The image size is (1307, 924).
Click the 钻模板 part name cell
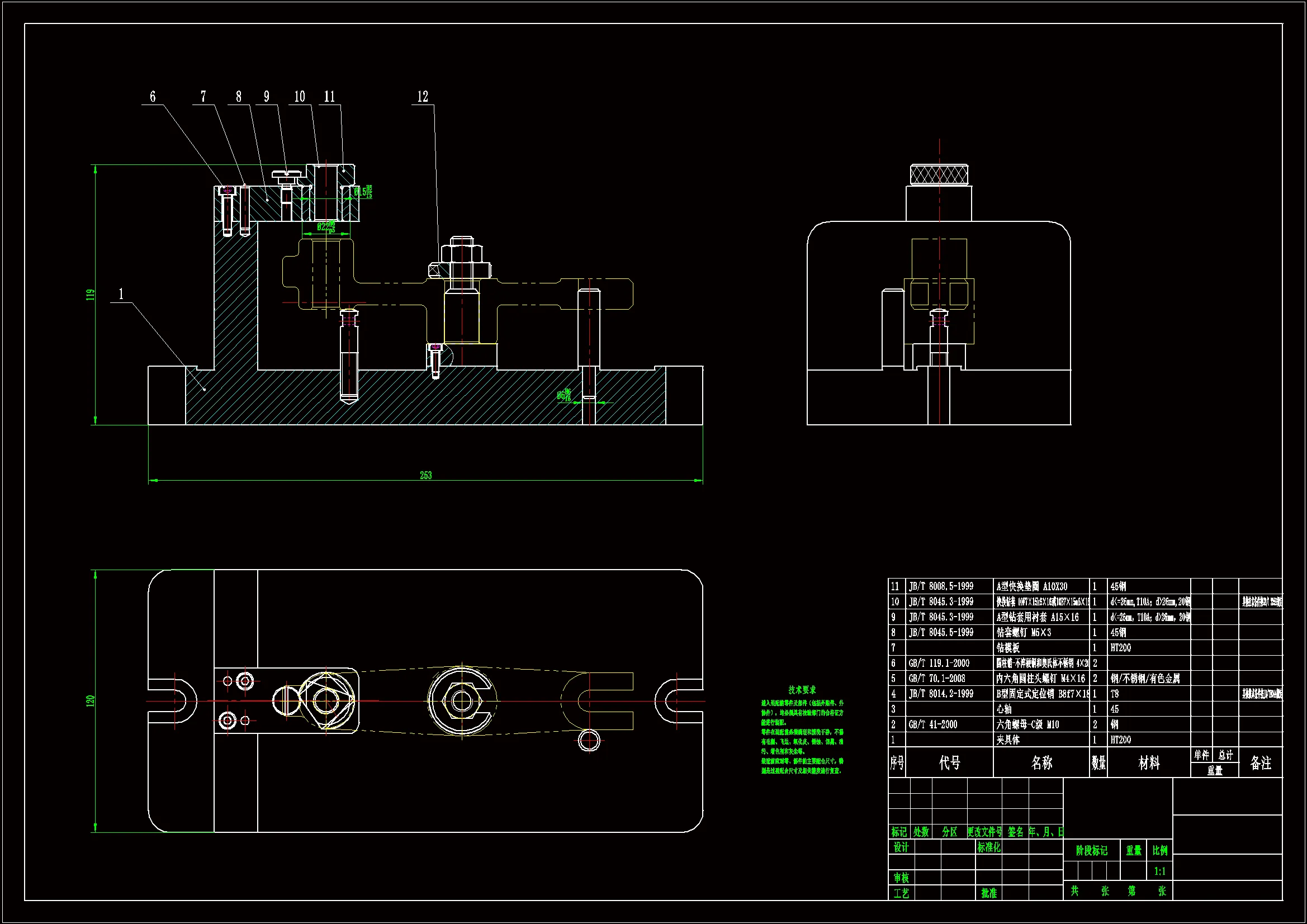tap(1008, 648)
